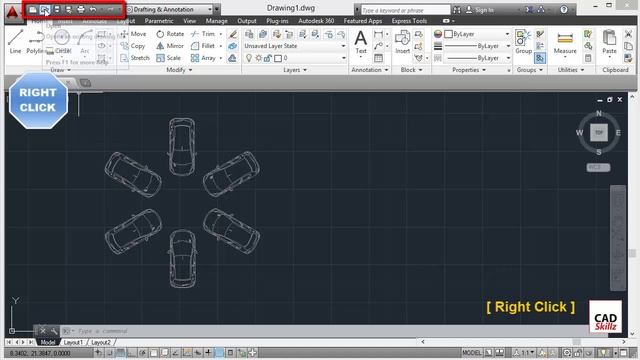640x360 pixels.
Task: Click the TOP face of the ViewCube
Action: 599,133
